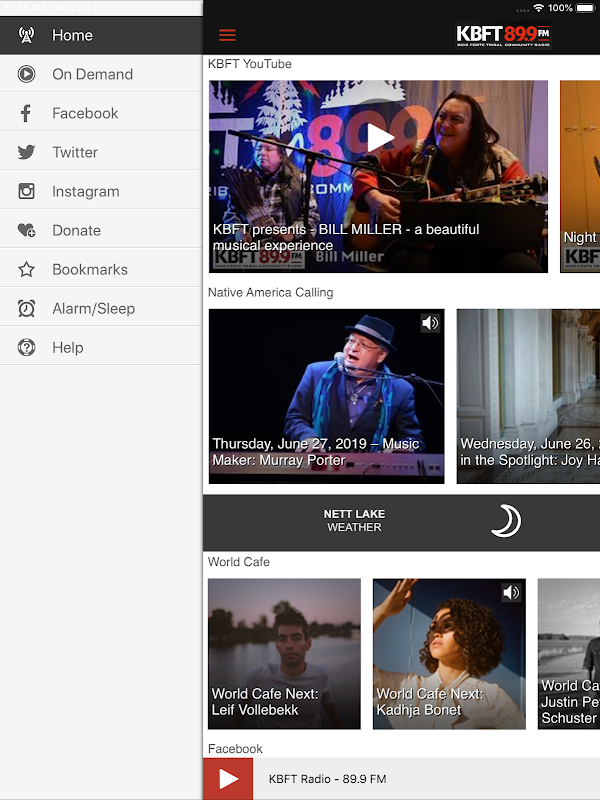Open On Demand from the sidebar
This screenshot has width=600, height=800.
pyautogui.click(x=92, y=74)
